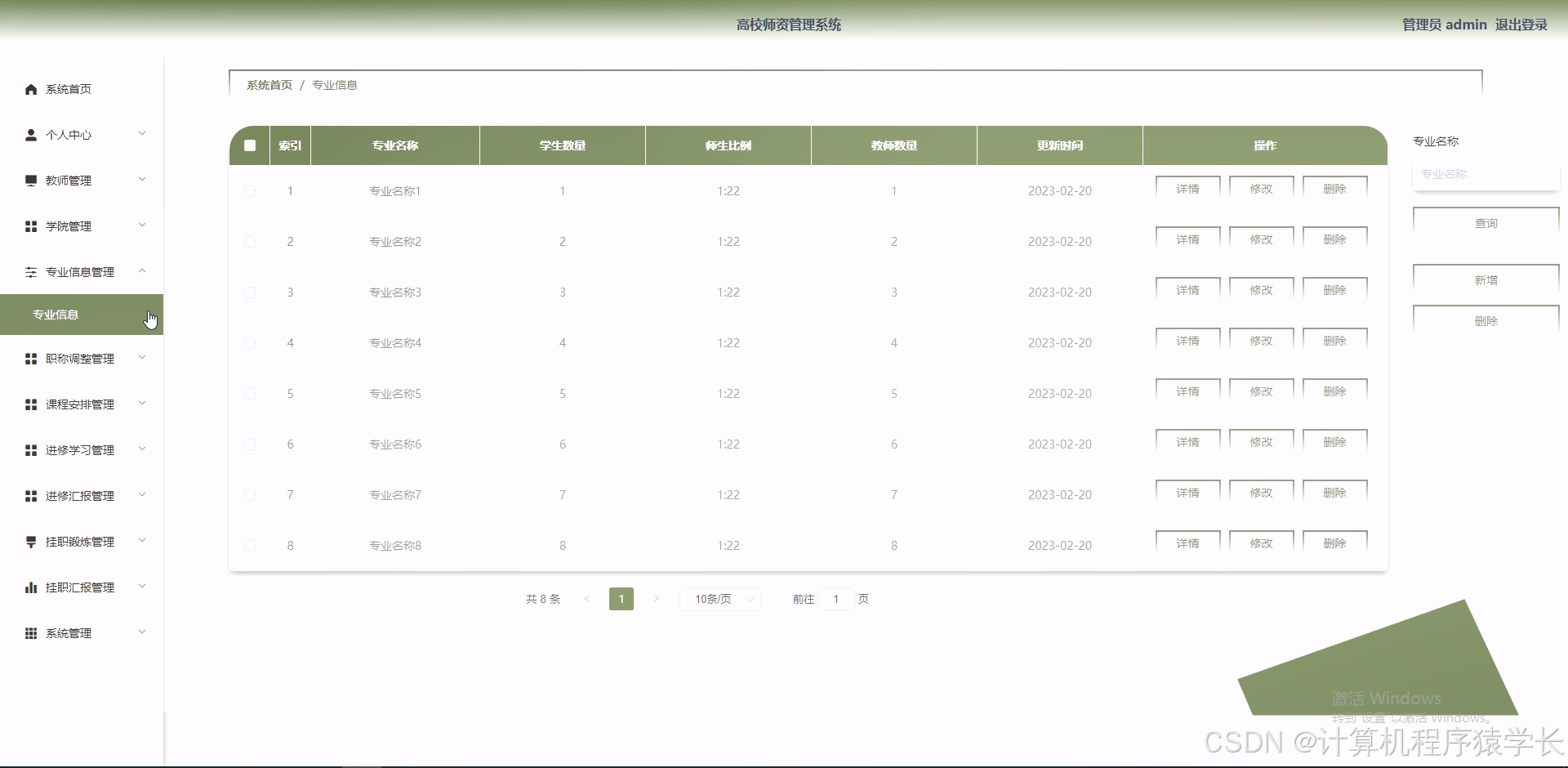Open 系统首页 in the sidebar
This screenshot has width=1568, height=768.
coord(82,89)
